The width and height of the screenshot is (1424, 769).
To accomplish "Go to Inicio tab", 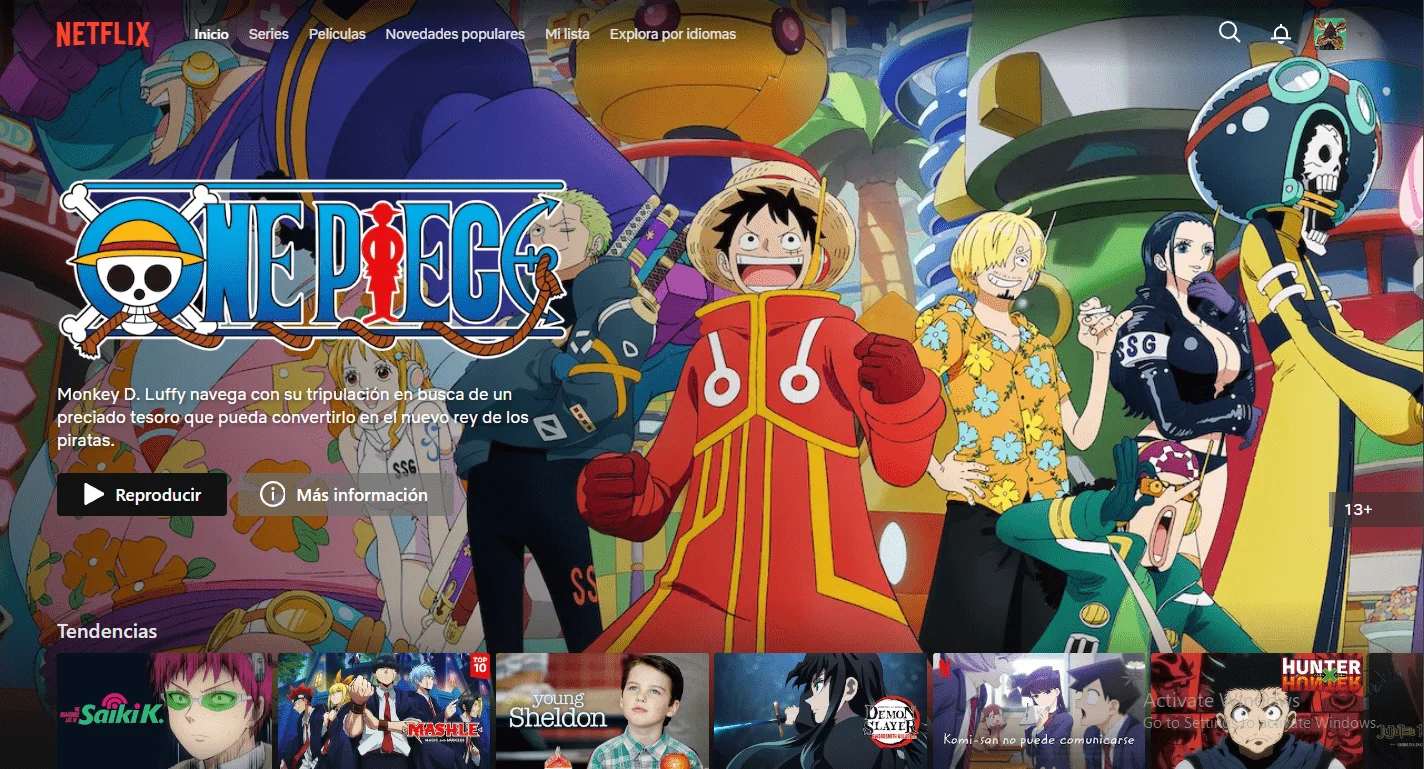I will pos(211,34).
